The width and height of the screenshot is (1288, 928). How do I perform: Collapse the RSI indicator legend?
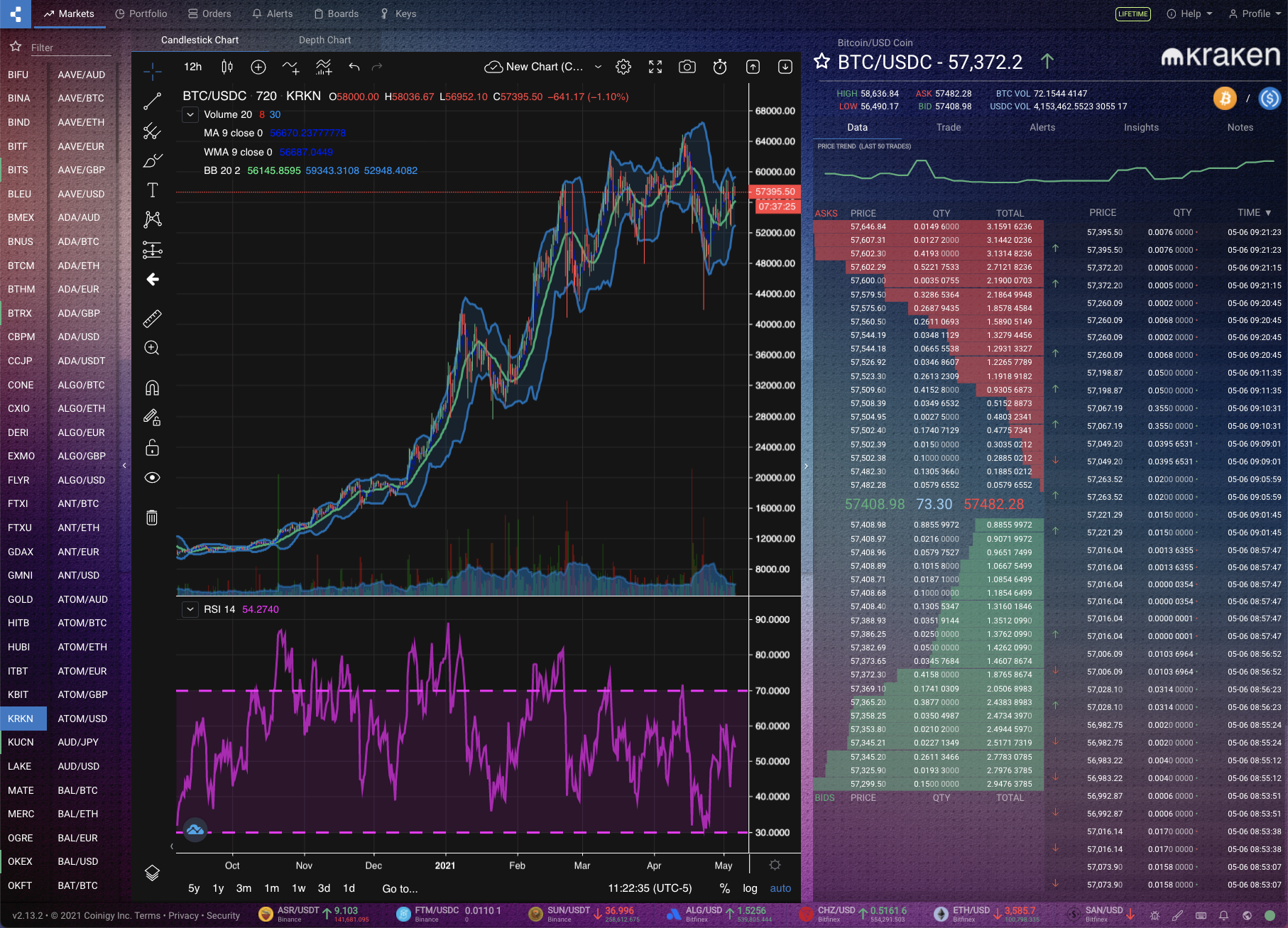(x=190, y=609)
